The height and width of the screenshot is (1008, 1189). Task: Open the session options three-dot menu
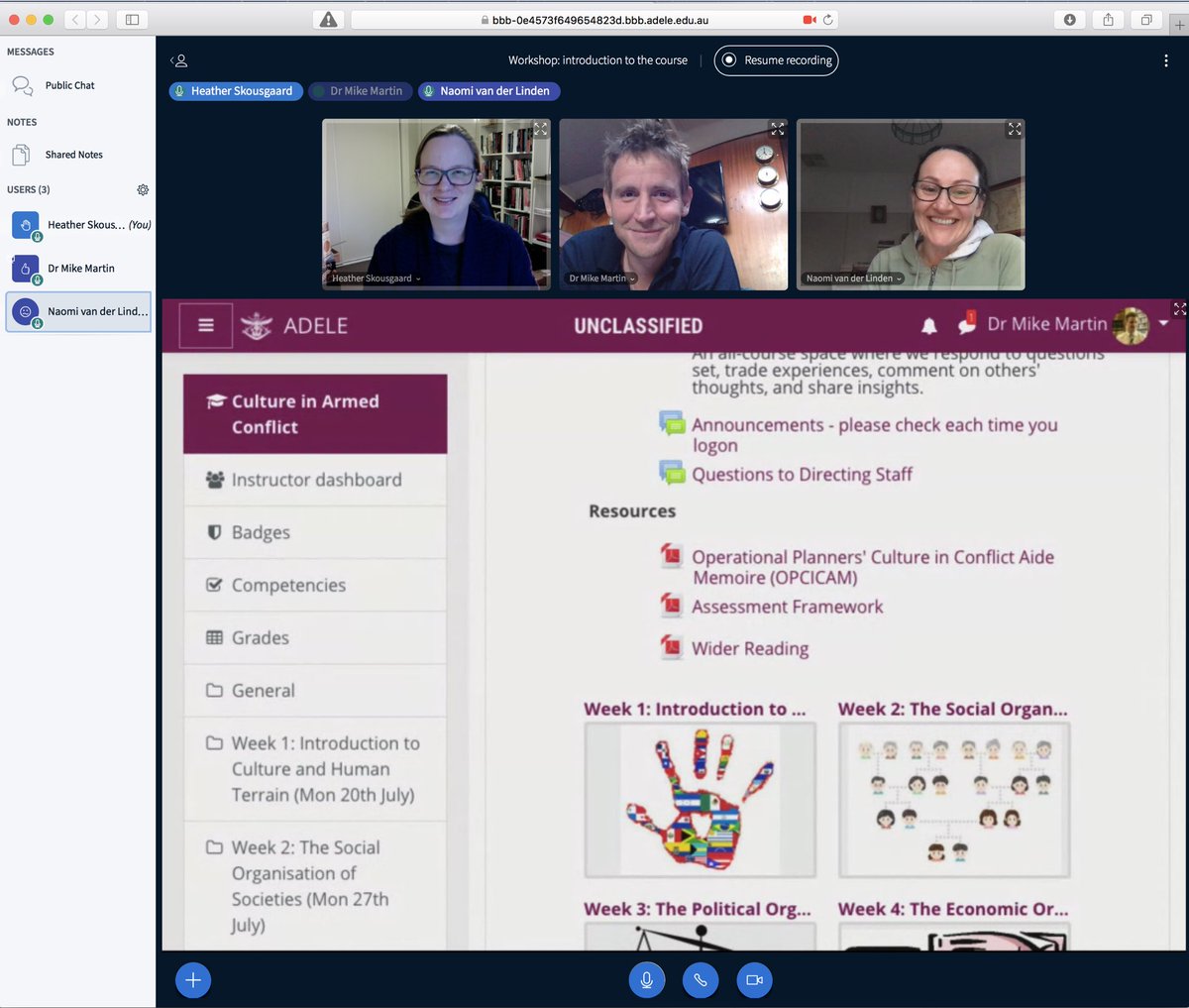[x=1166, y=60]
